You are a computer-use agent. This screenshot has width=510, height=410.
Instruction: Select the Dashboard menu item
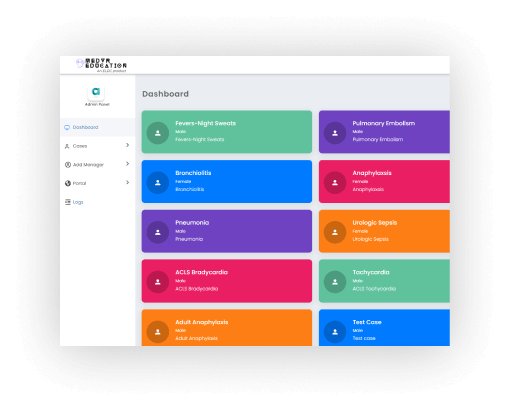coord(97,127)
